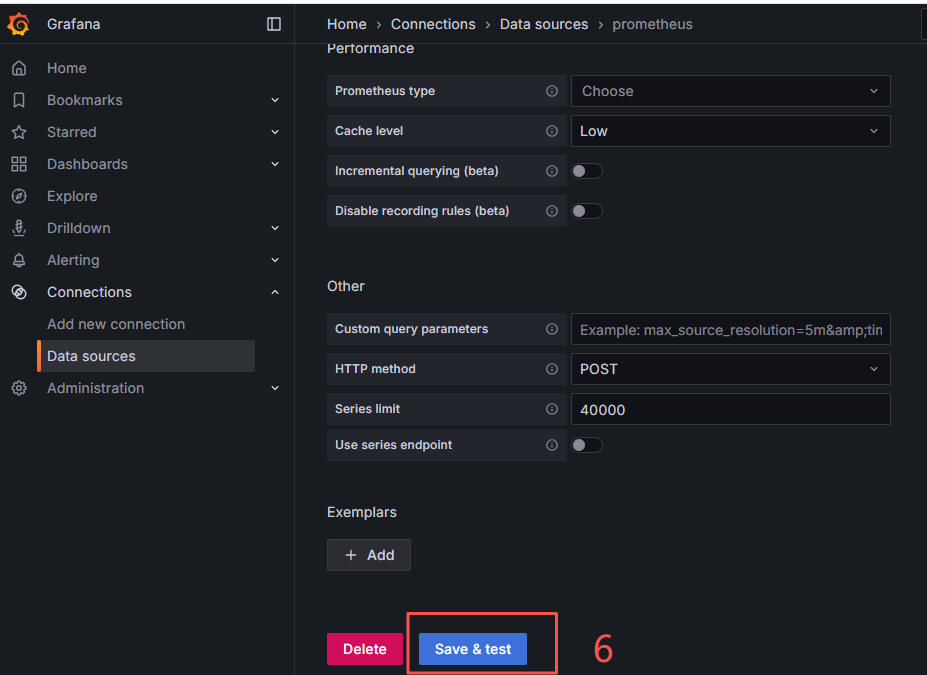Expand the Bookmarks section chevron

[x=275, y=100]
